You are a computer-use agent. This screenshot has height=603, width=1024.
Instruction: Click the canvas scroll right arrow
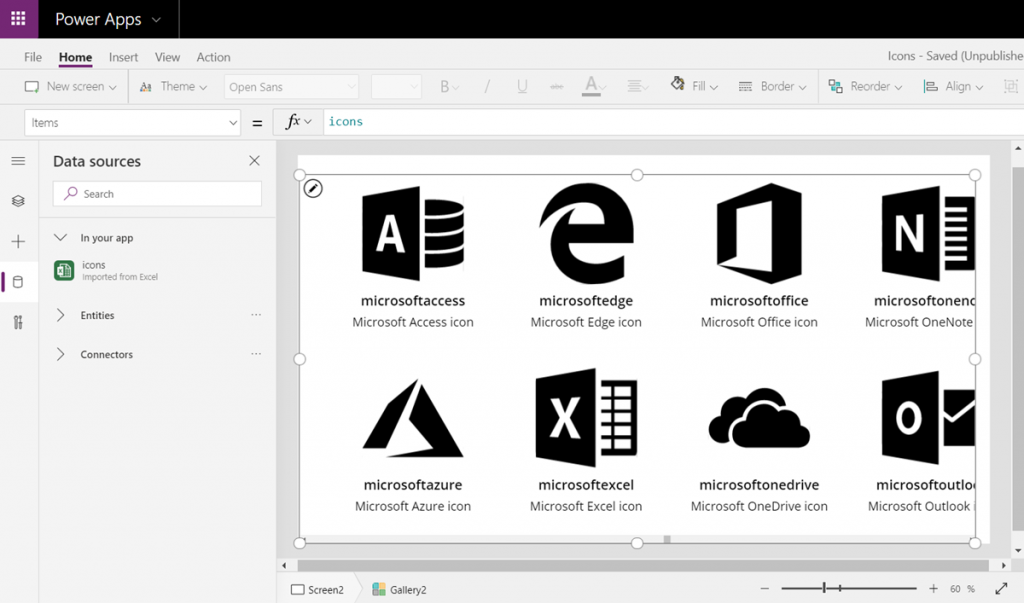[x=1004, y=565]
